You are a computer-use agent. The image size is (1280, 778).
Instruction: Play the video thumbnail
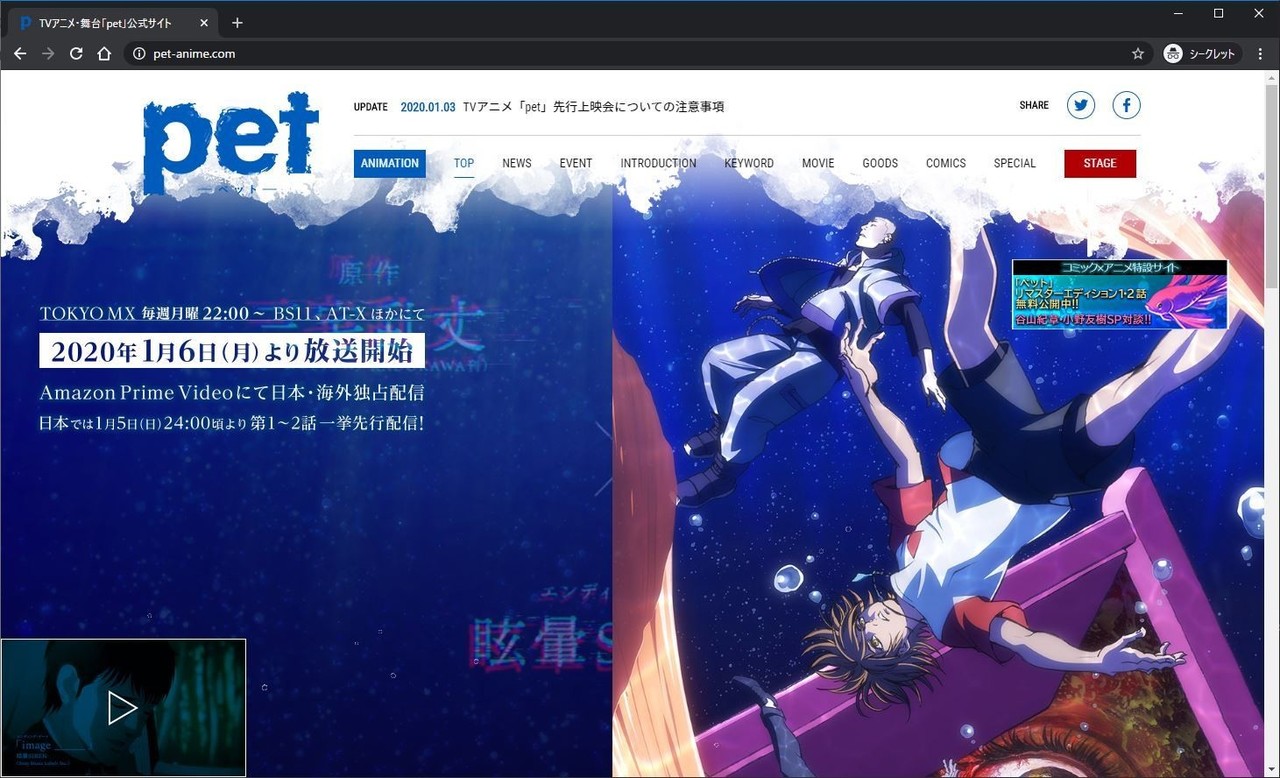[x=123, y=708]
